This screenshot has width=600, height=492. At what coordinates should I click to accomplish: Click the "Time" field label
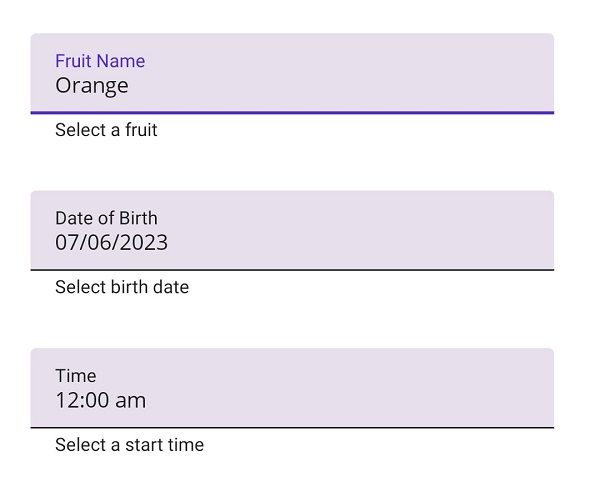tap(76, 376)
